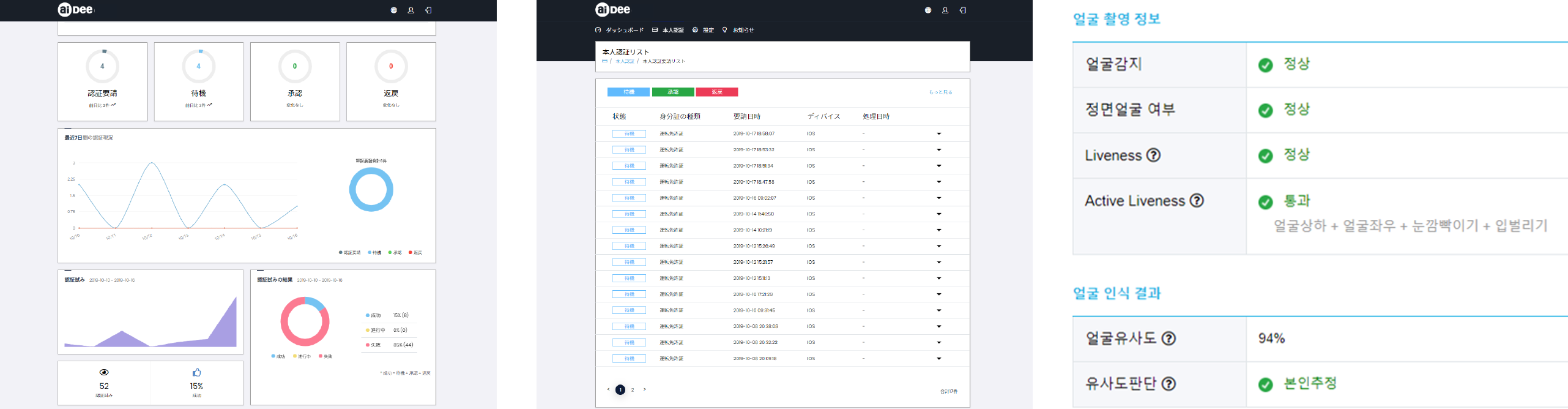
Task: Click the previous page arrow in pagination
Action: click(x=608, y=389)
